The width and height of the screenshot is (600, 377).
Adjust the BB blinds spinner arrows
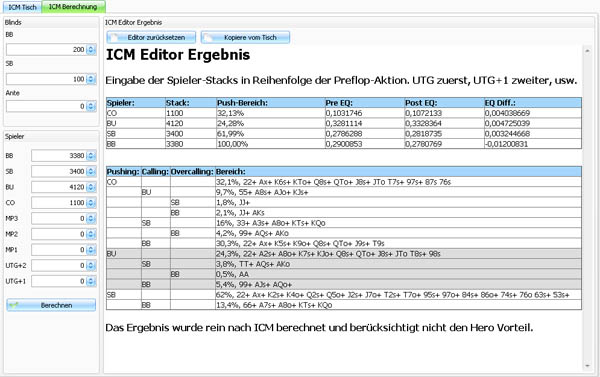pyautogui.click(x=91, y=49)
